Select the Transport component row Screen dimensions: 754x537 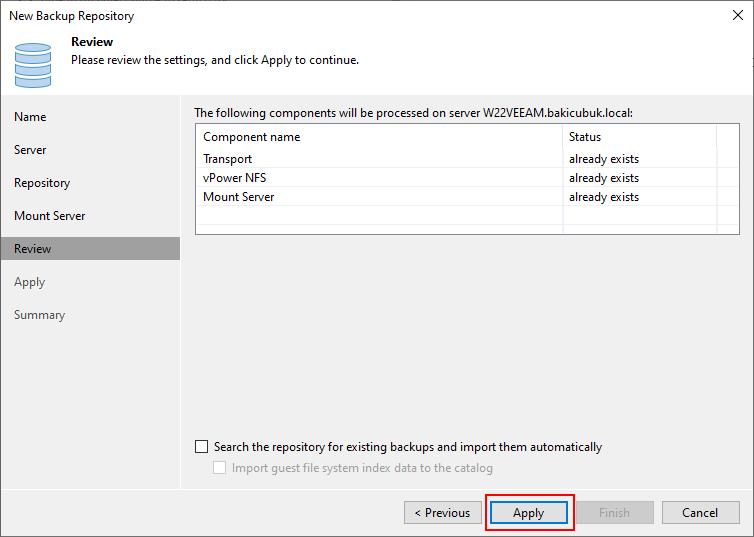pyautogui.click(x=467, y=159)
